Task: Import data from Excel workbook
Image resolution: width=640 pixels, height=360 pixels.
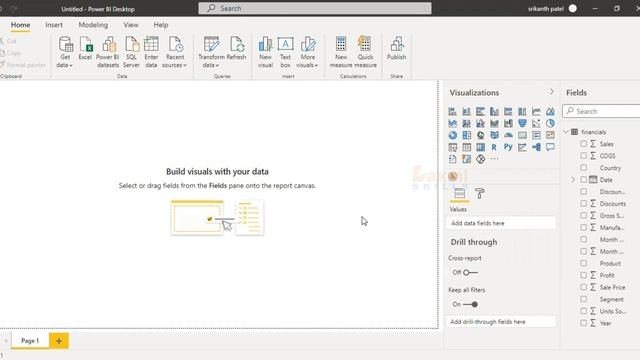Action: tap(85, 48)
